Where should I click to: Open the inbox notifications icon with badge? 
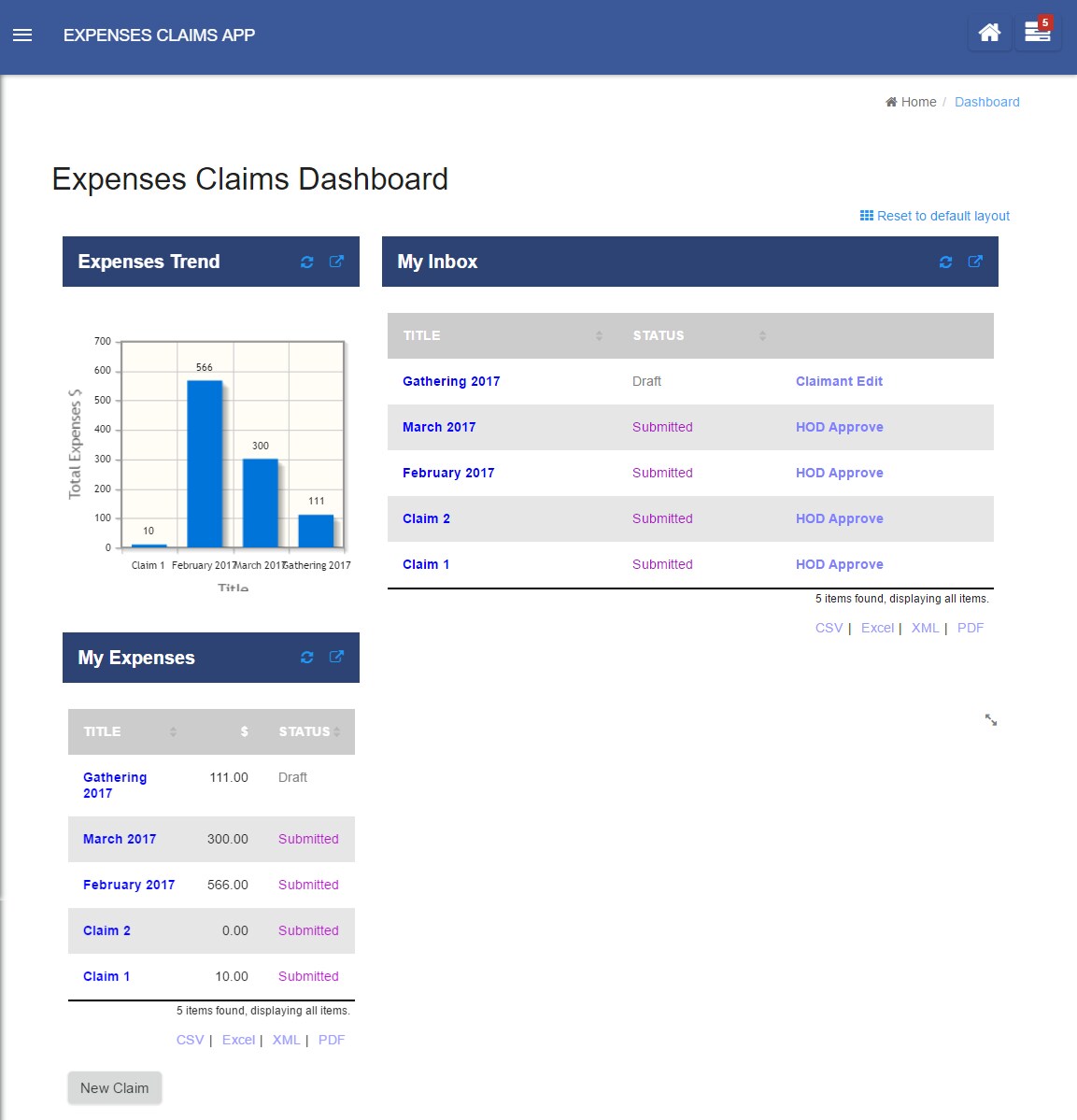pyautogui.click(x=1038, y=33)
